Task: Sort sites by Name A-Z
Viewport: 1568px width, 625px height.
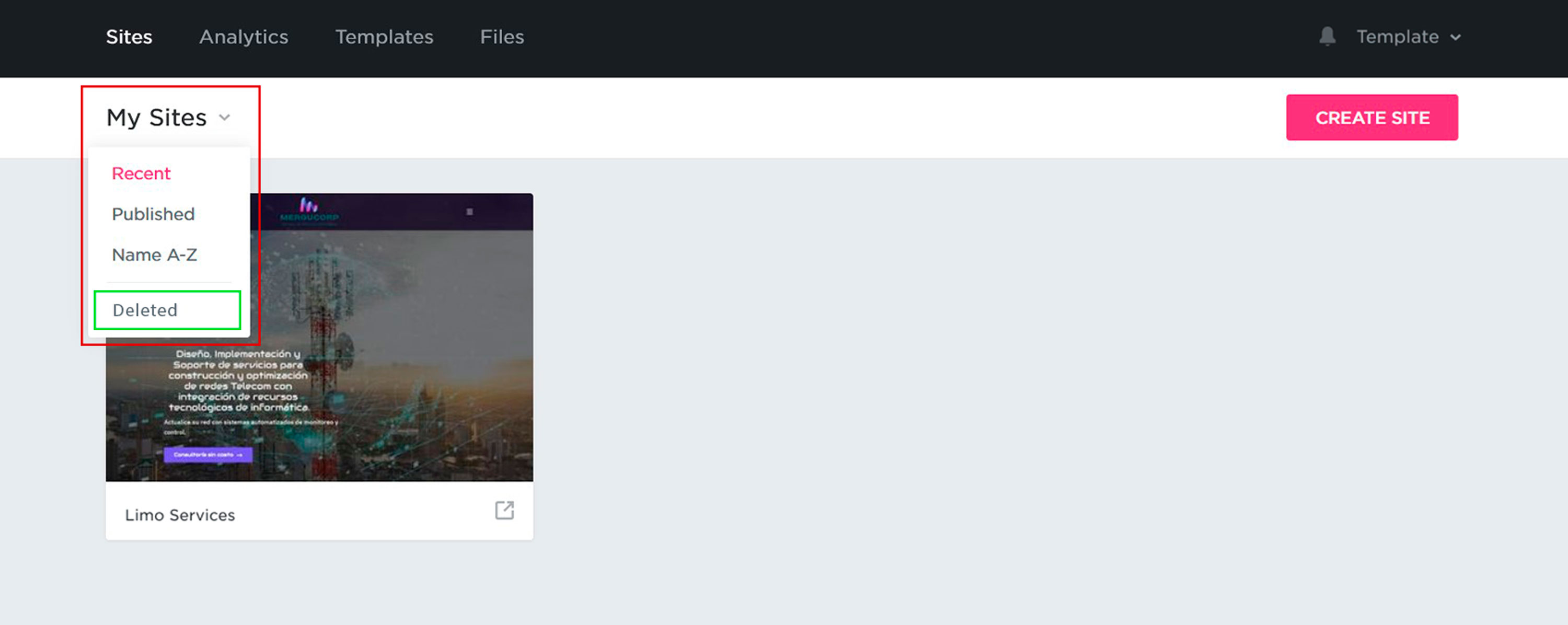Action: [x=155, y=255]
